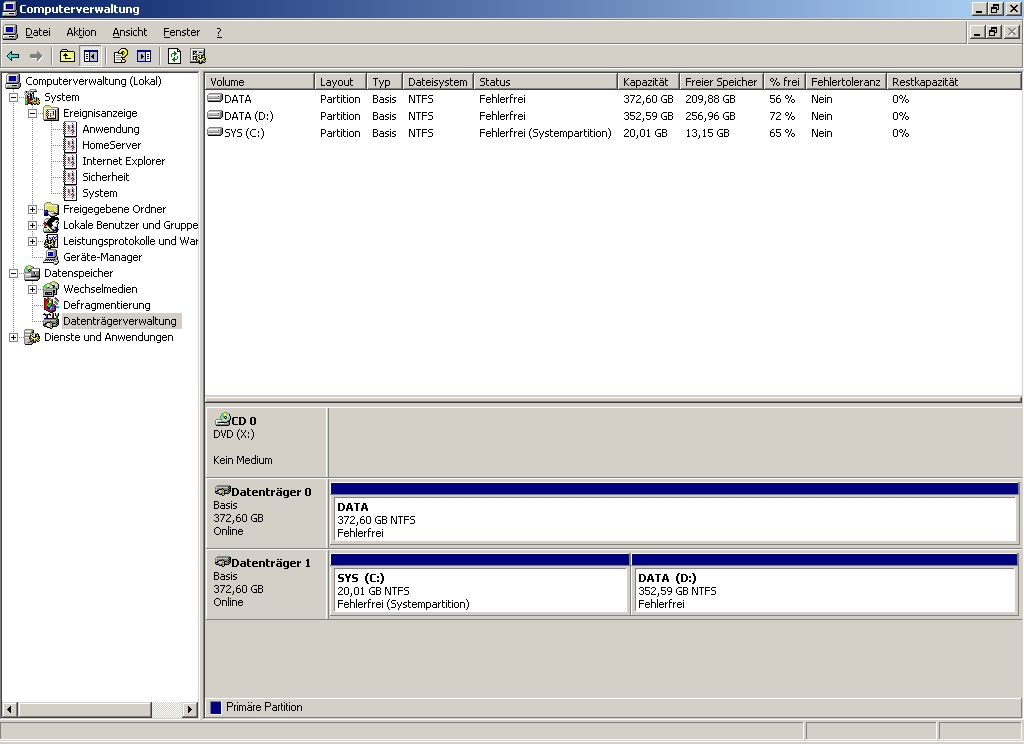
Task: Open help via the question-mark toolbar icon
Action: 120,56
